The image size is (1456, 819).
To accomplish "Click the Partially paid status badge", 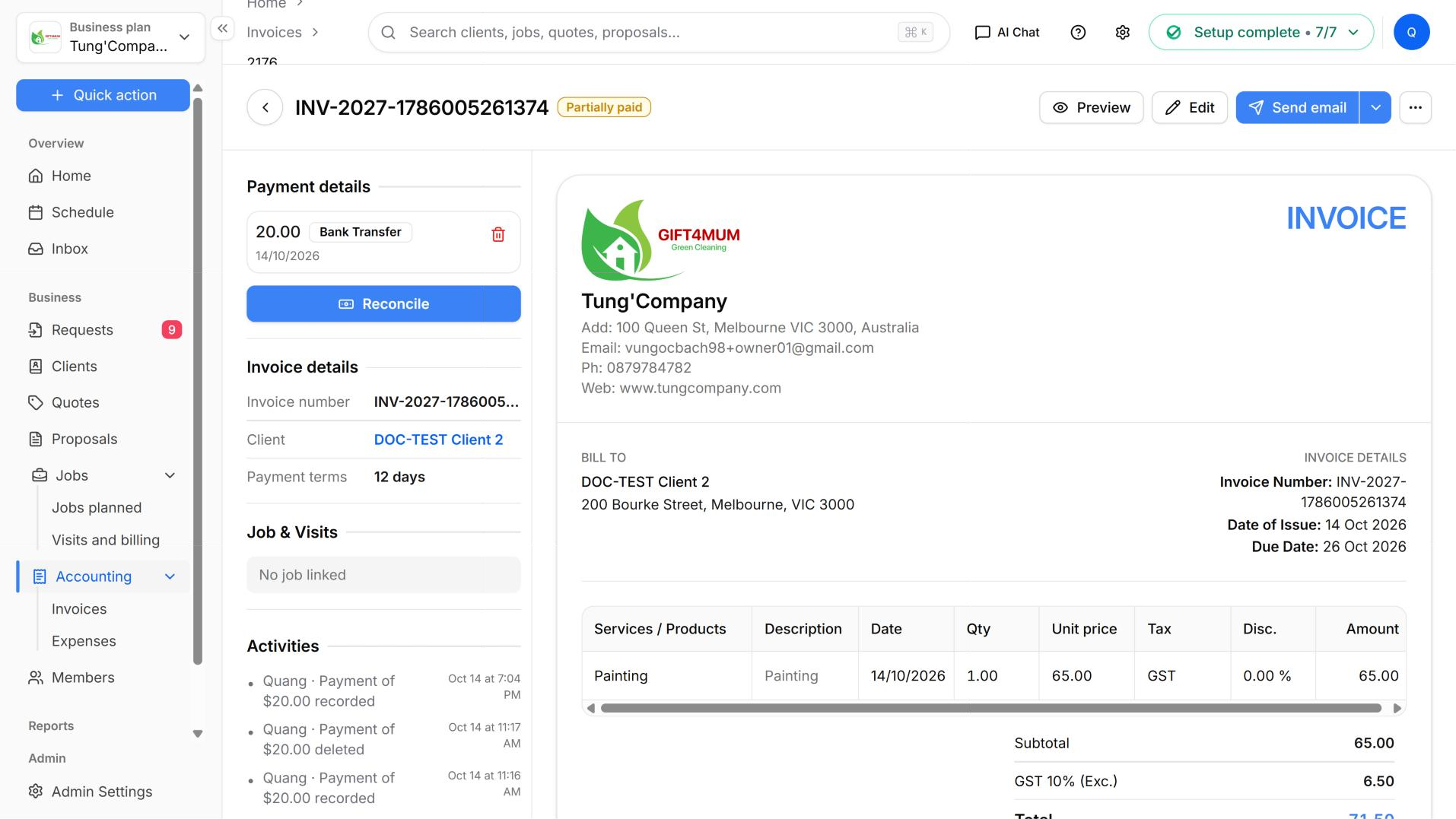I will tap(604, 107).
